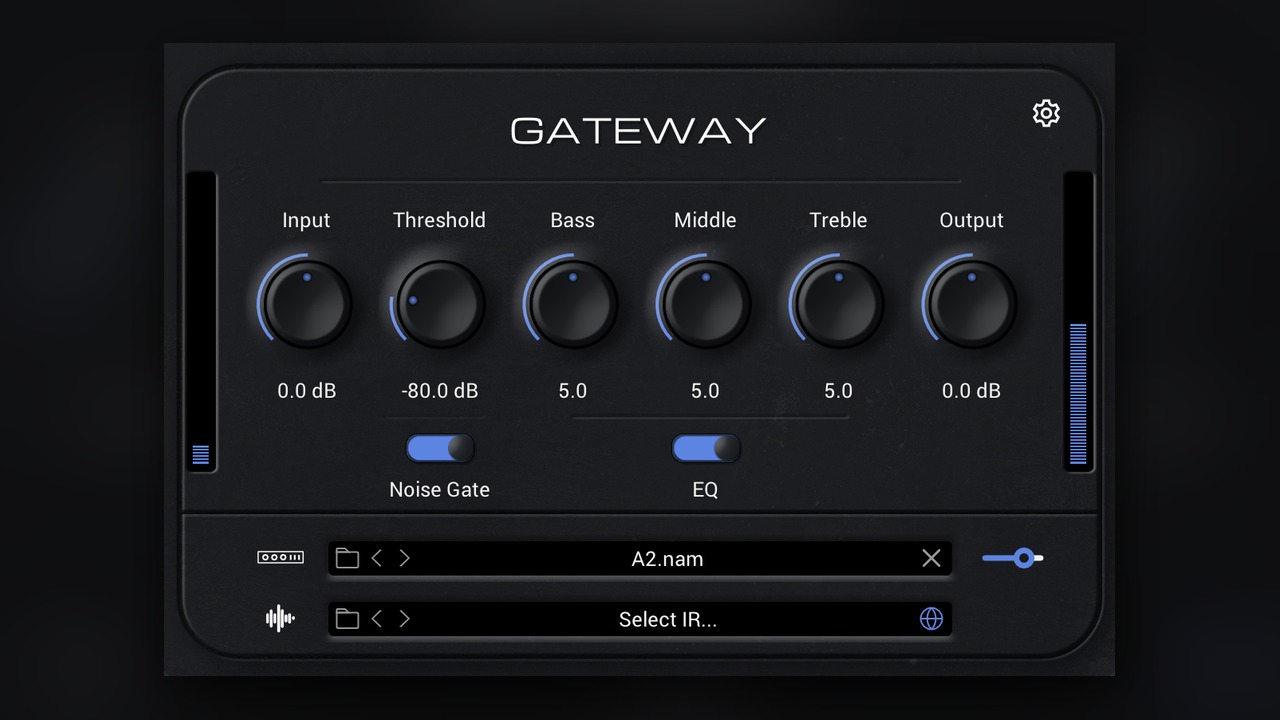Click the A2.nam model name
Image resolution: width=1280 pixels, height=720 pixels.
[667, 559]
